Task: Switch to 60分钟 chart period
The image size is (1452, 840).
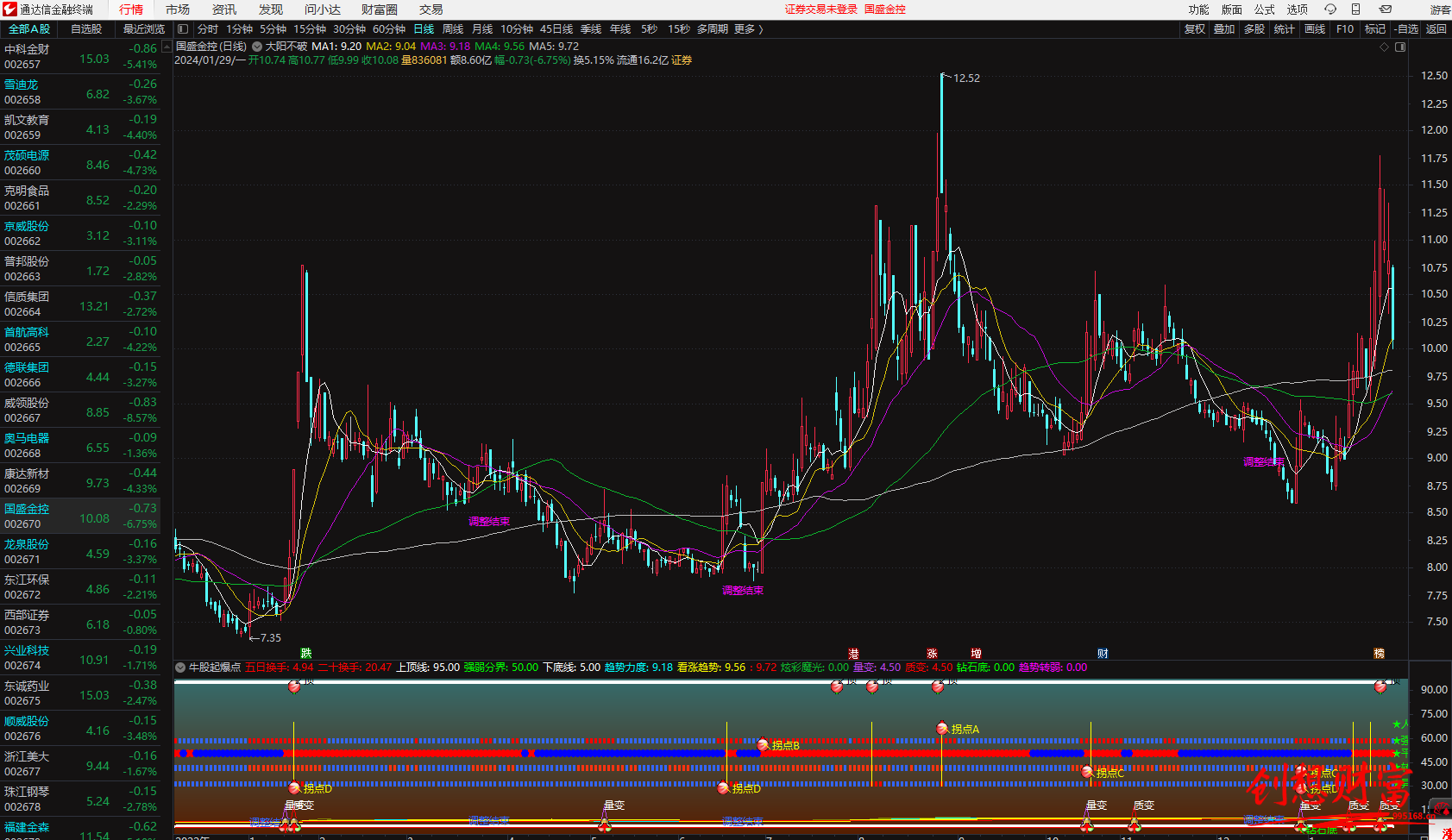Action: 389,29
